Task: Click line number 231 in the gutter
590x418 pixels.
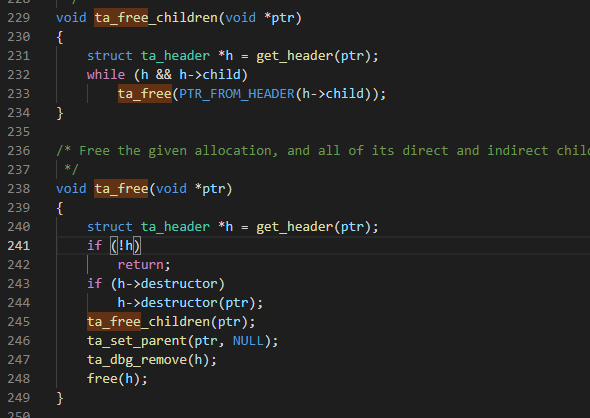Action: [18, 56]
